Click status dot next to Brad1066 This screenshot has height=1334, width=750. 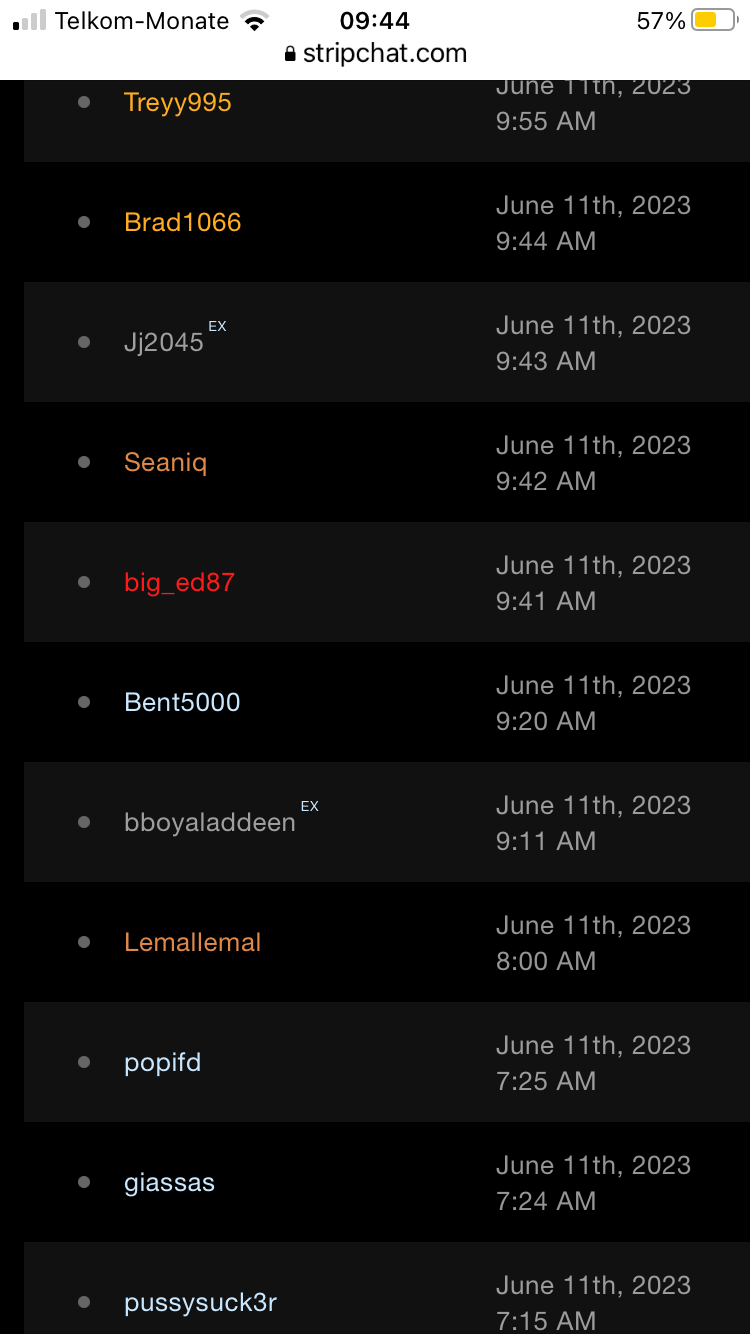click(x=84, y=222)
